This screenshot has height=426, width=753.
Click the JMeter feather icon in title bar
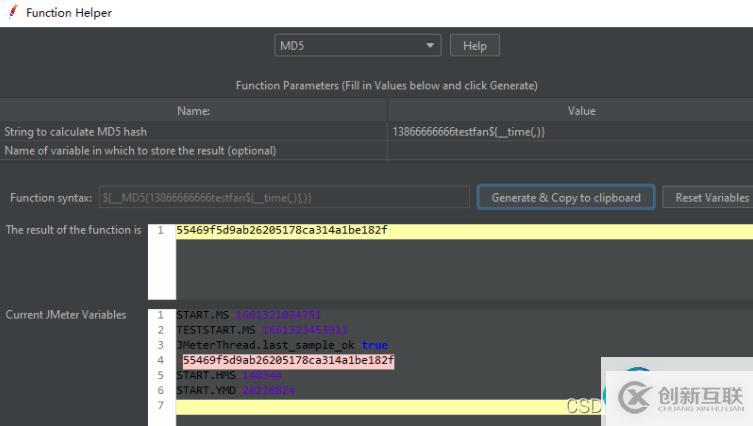tap(13, 12)
